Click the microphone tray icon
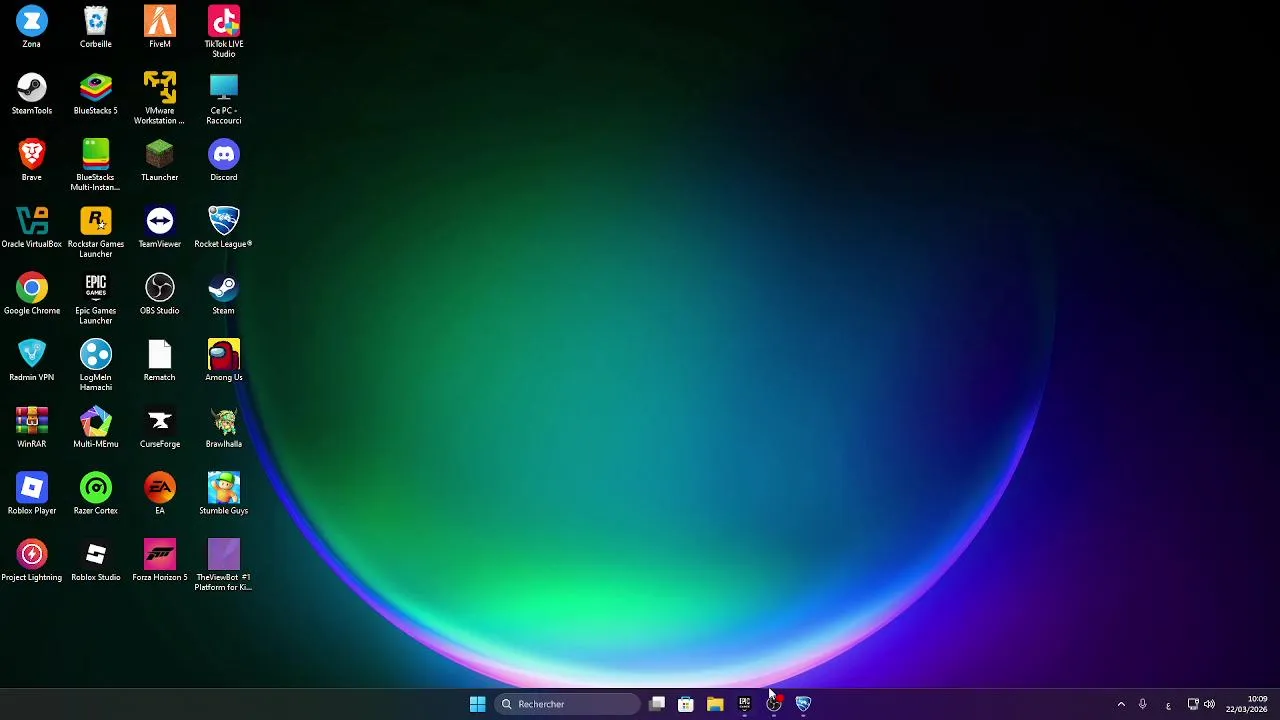 (x=1142, y=704)
